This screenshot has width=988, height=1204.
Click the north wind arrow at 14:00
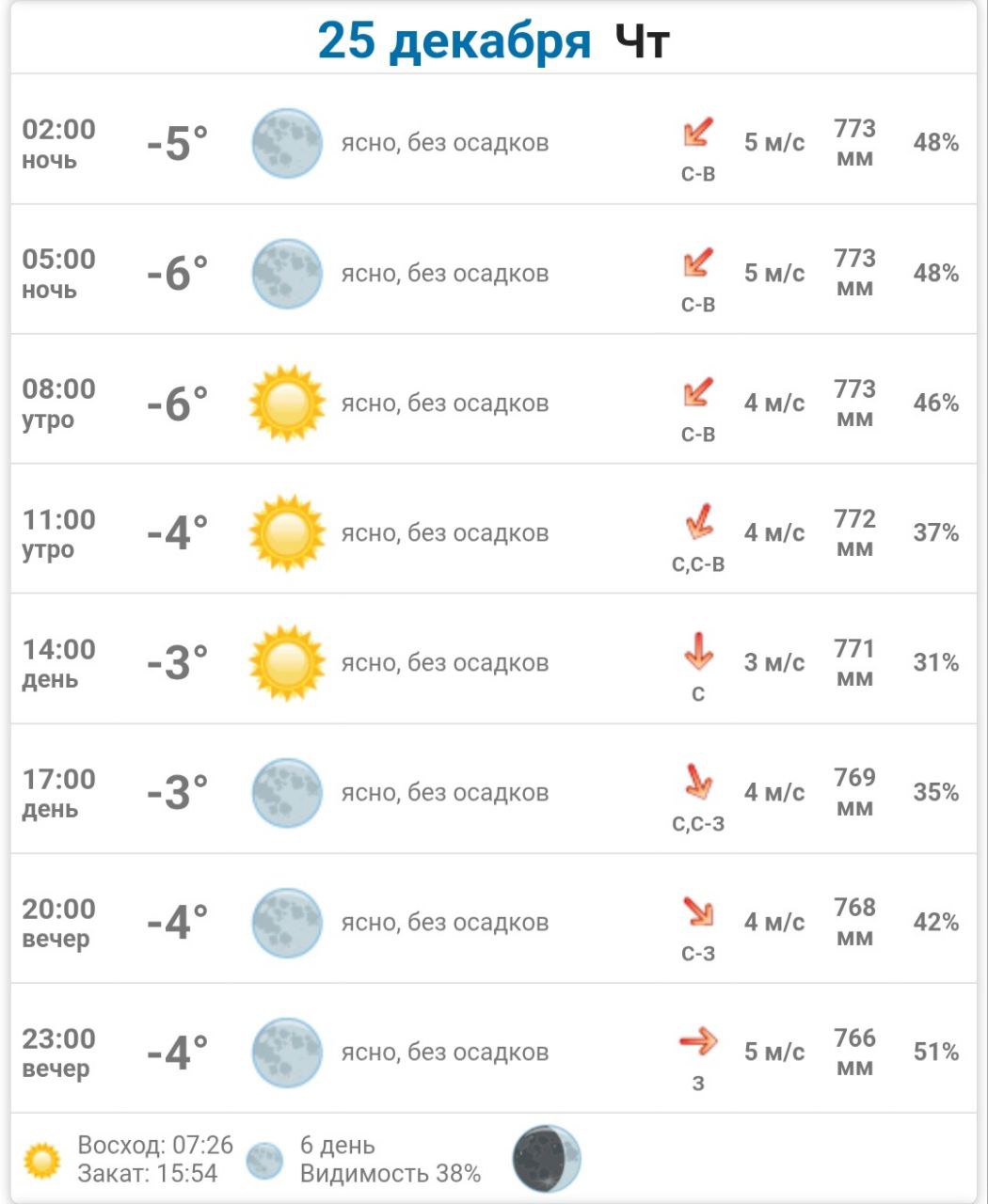coord(698,651)
